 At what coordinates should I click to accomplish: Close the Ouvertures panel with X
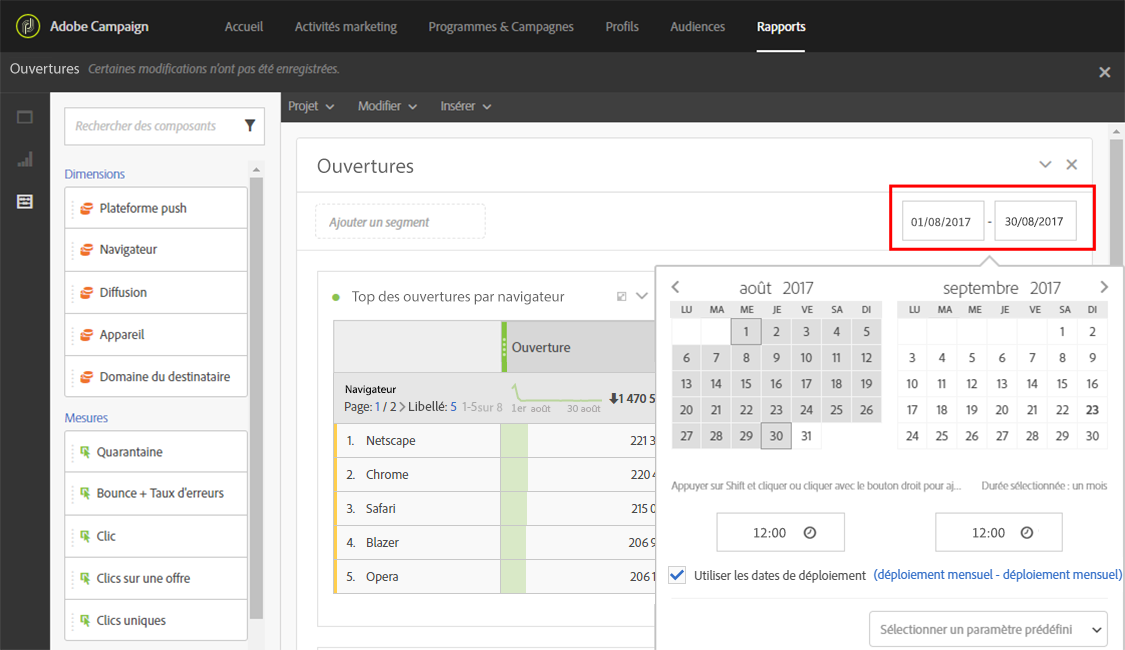click(1071, 164)
